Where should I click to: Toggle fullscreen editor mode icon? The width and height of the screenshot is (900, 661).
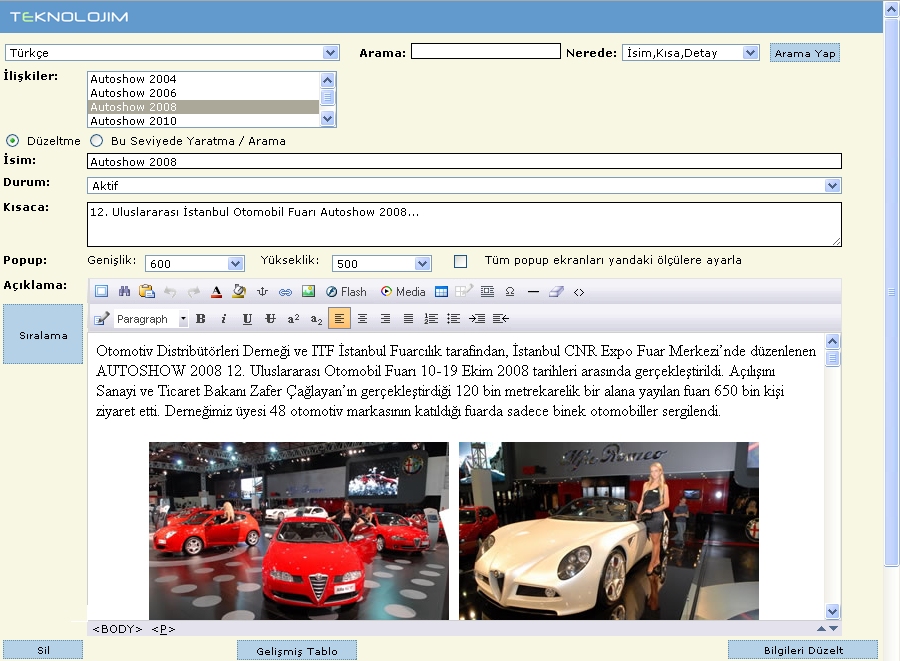[102, 291]
